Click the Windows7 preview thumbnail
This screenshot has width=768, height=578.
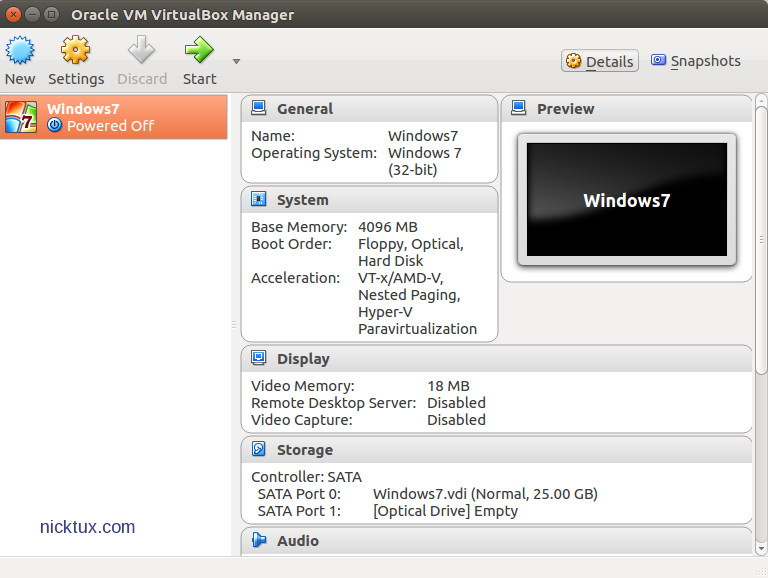pyautogui.click(x=626, y=200)
